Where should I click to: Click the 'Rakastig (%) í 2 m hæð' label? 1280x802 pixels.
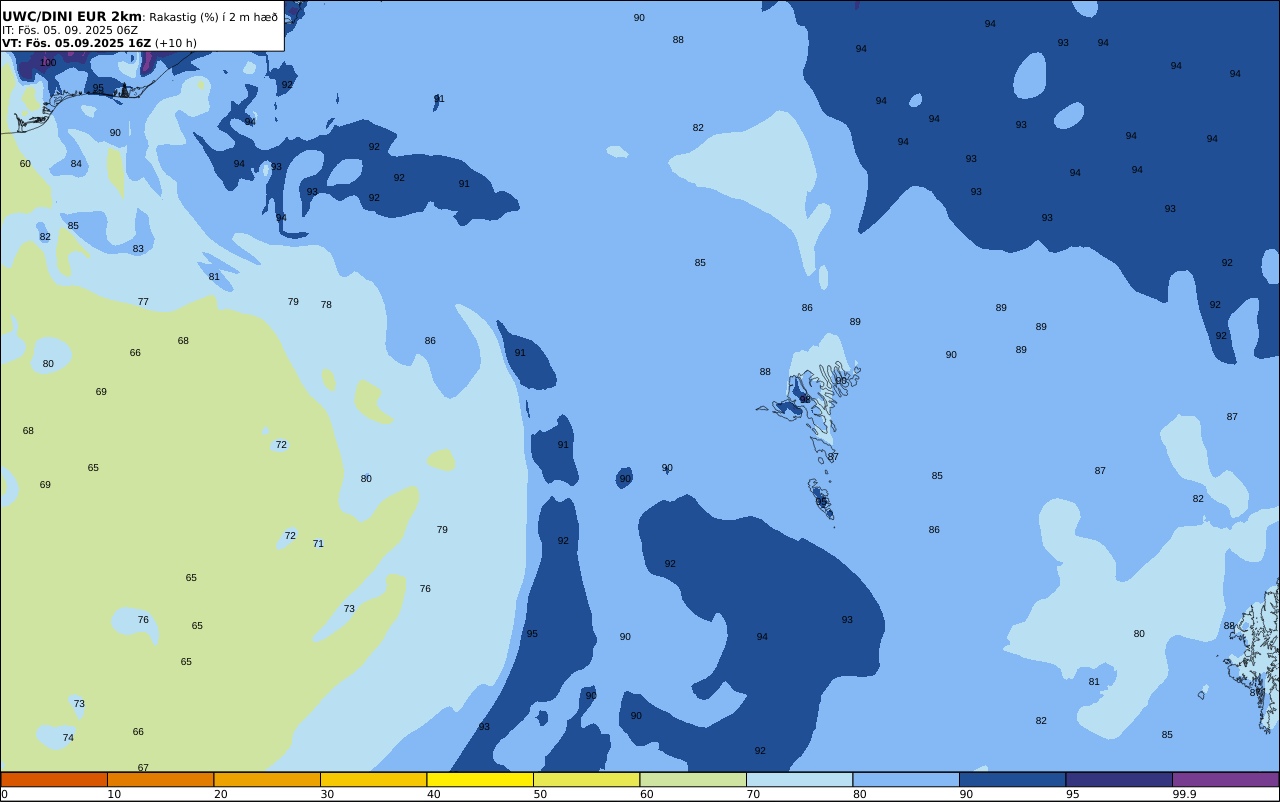(214, 17)
